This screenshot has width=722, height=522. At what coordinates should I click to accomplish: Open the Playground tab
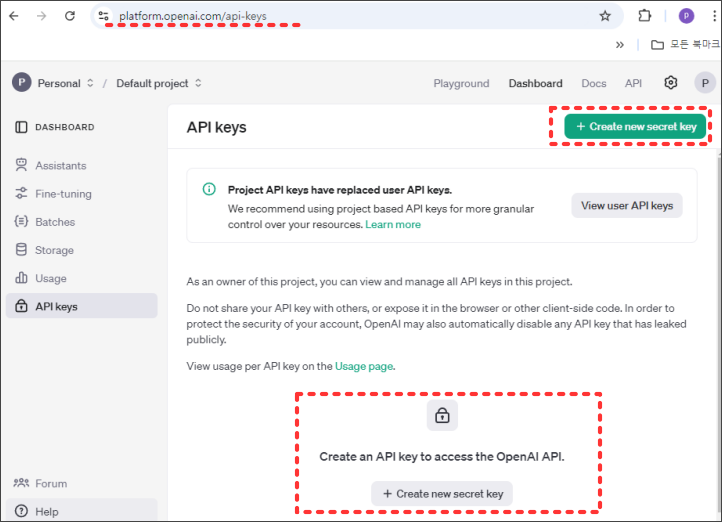pyautogui.click(x=461, y=83)
